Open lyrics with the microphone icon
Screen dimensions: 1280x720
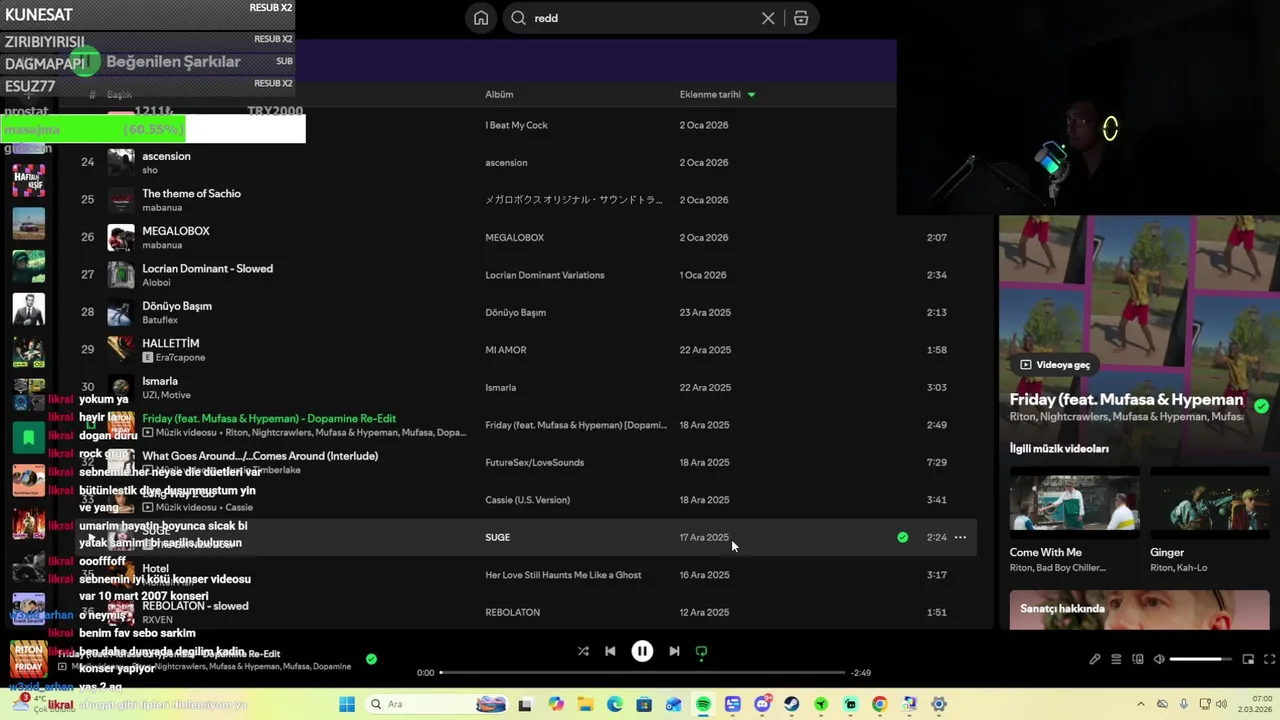(x=1095, y=659)
